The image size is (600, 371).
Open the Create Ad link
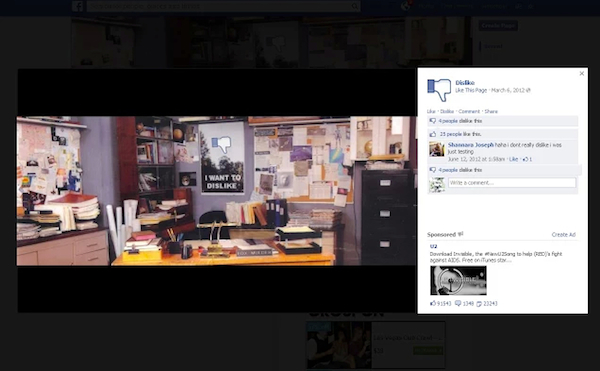coord(564,234)
